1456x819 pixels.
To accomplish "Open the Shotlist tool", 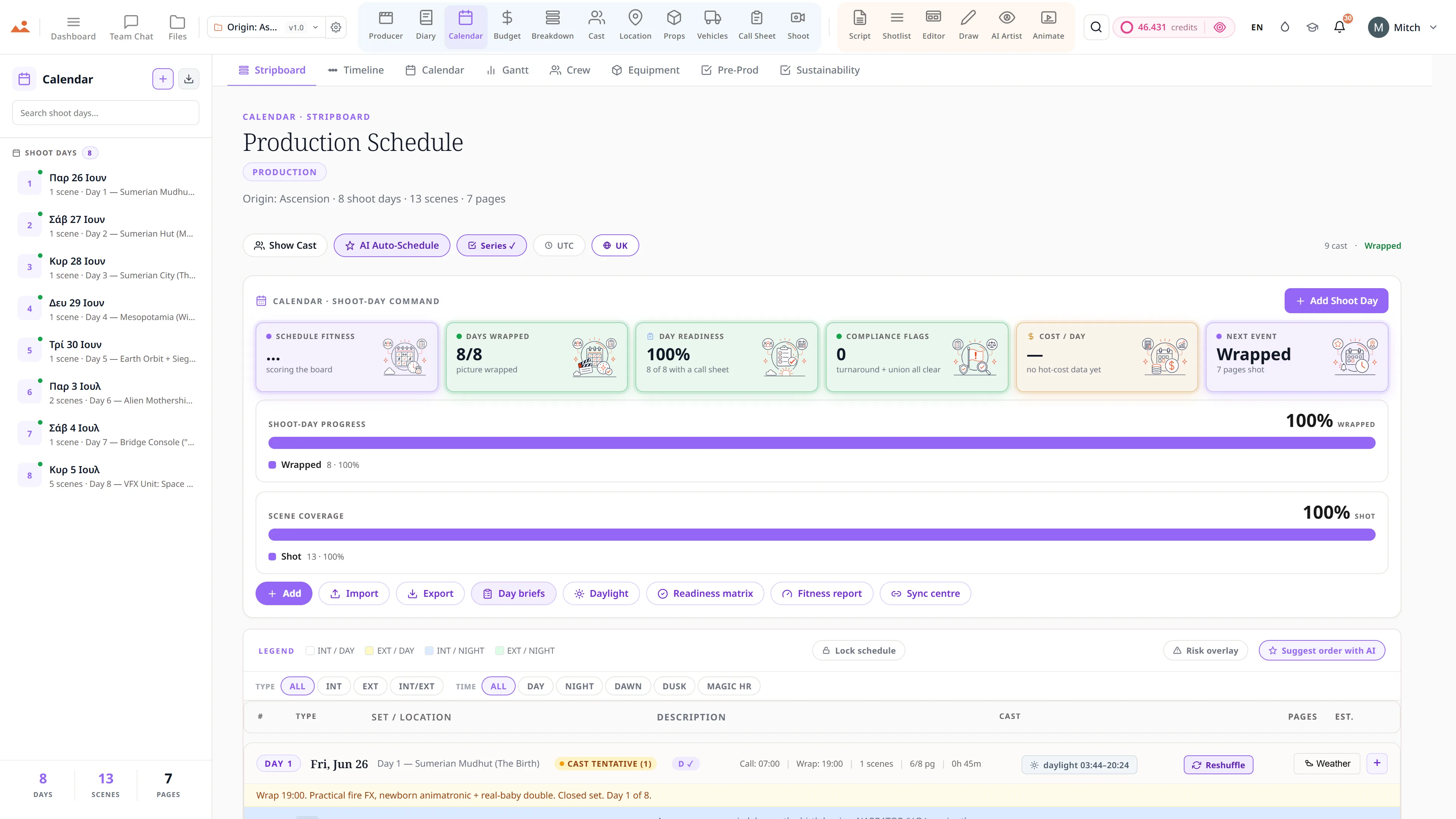I will (x=896, y=26).
